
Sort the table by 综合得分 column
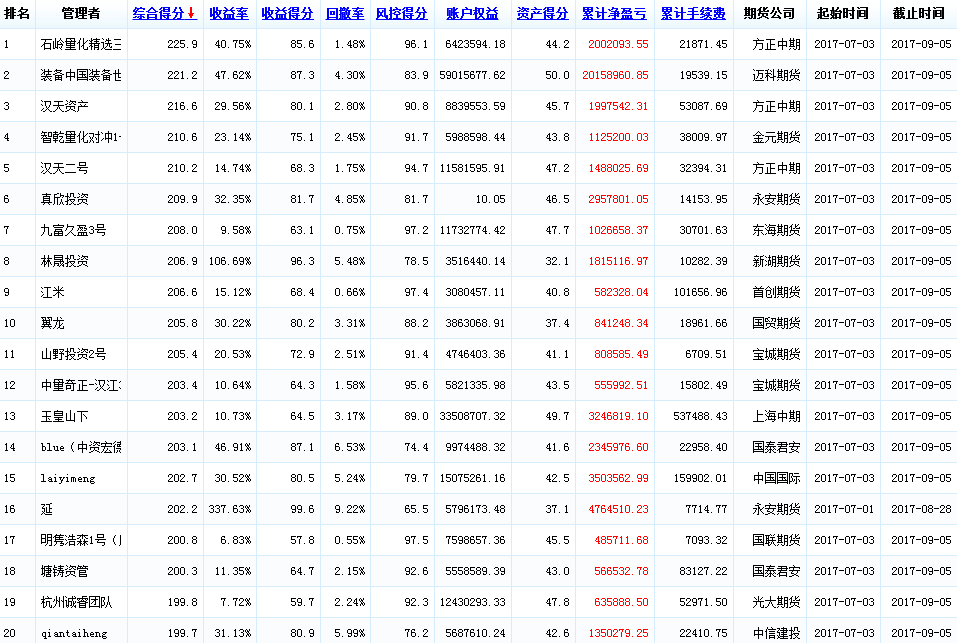pos(164,13)
